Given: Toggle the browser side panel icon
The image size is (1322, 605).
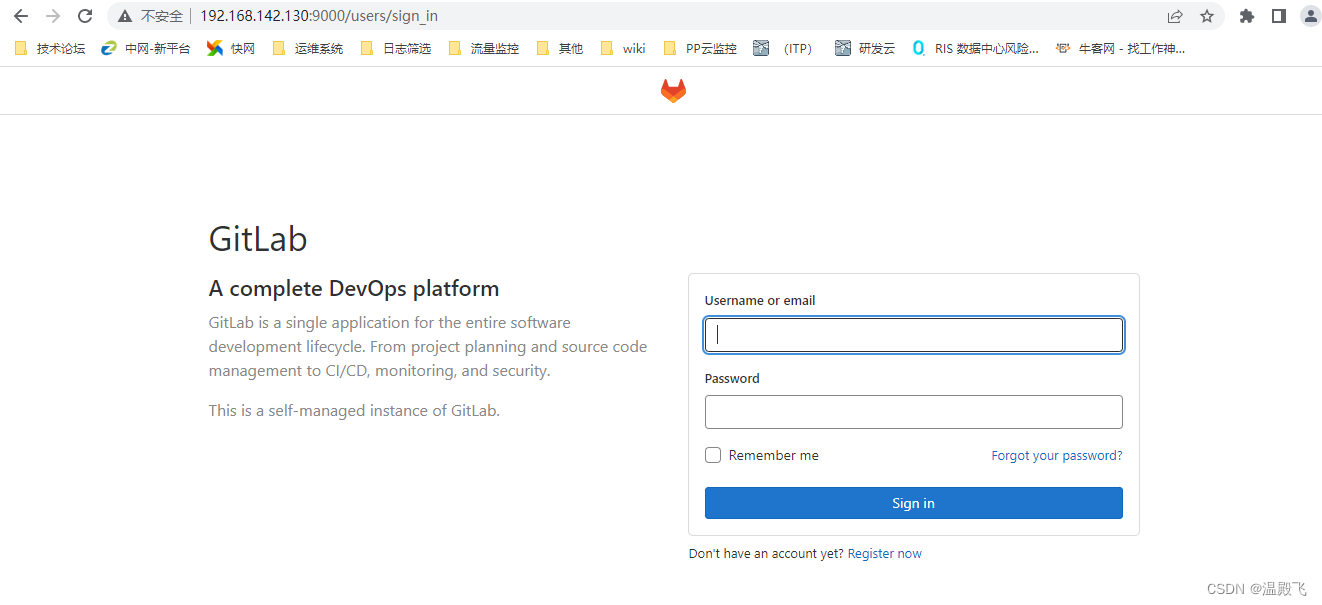Looking at the screenshot, I should [x=1278, y=16].
